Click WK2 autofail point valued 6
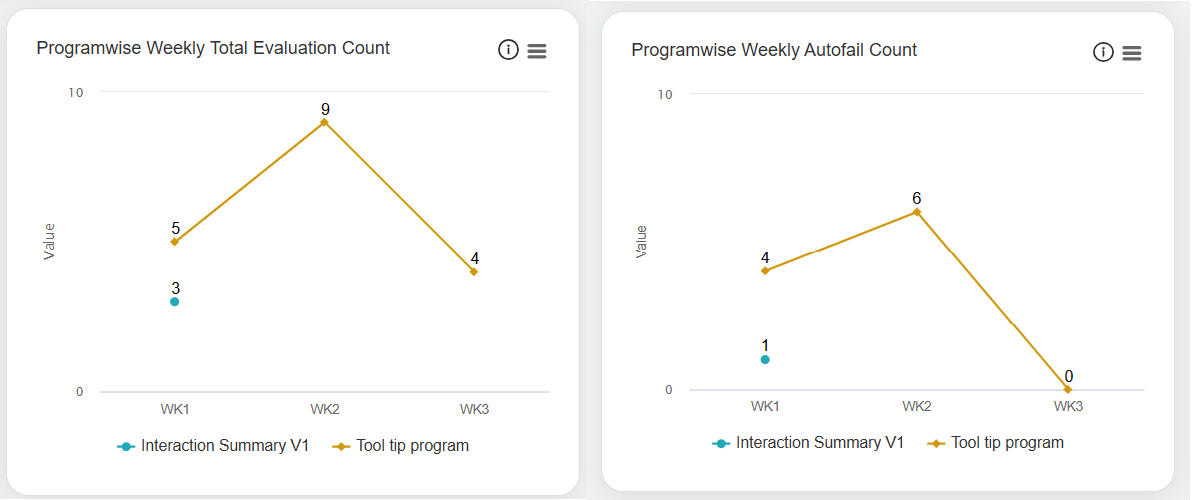 coord(916,212)
